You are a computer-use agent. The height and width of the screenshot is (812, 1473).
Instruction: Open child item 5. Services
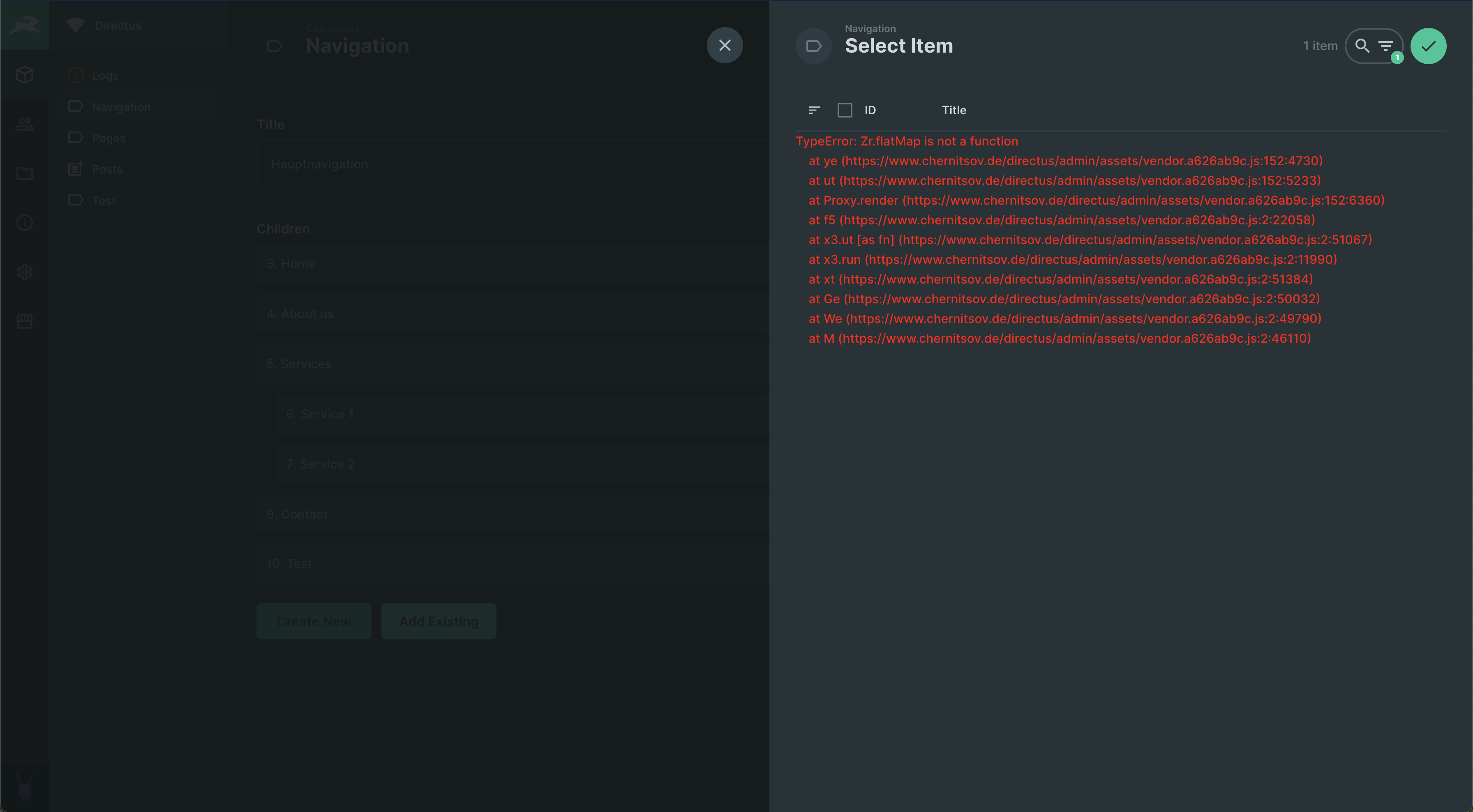click(x=513, y=364)
